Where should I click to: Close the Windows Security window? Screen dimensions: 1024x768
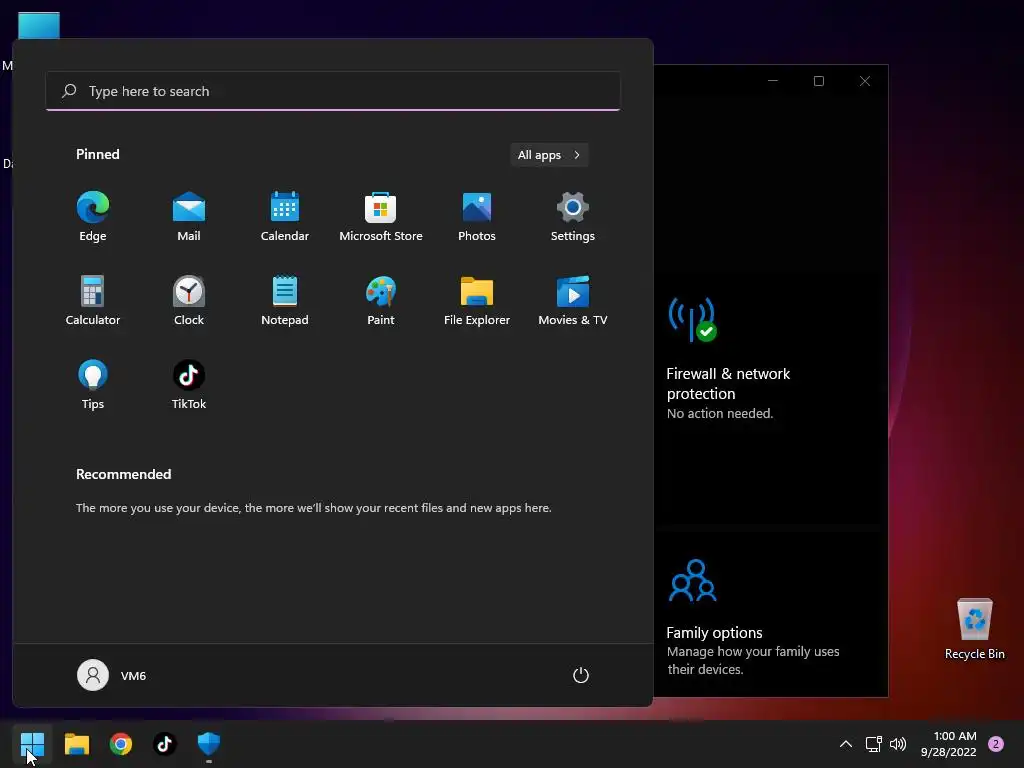click(x=865, y=81)
